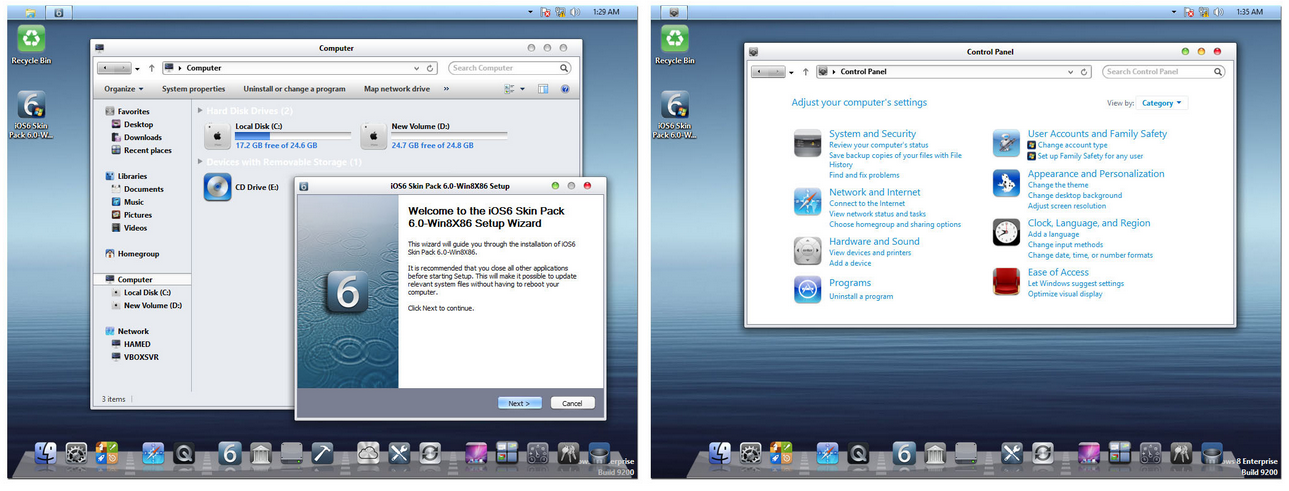This screenshot has height=491, width=1289.
Task: Open the View by Category dropdown
Action: pyautogui.click(x=1162, y=103)
